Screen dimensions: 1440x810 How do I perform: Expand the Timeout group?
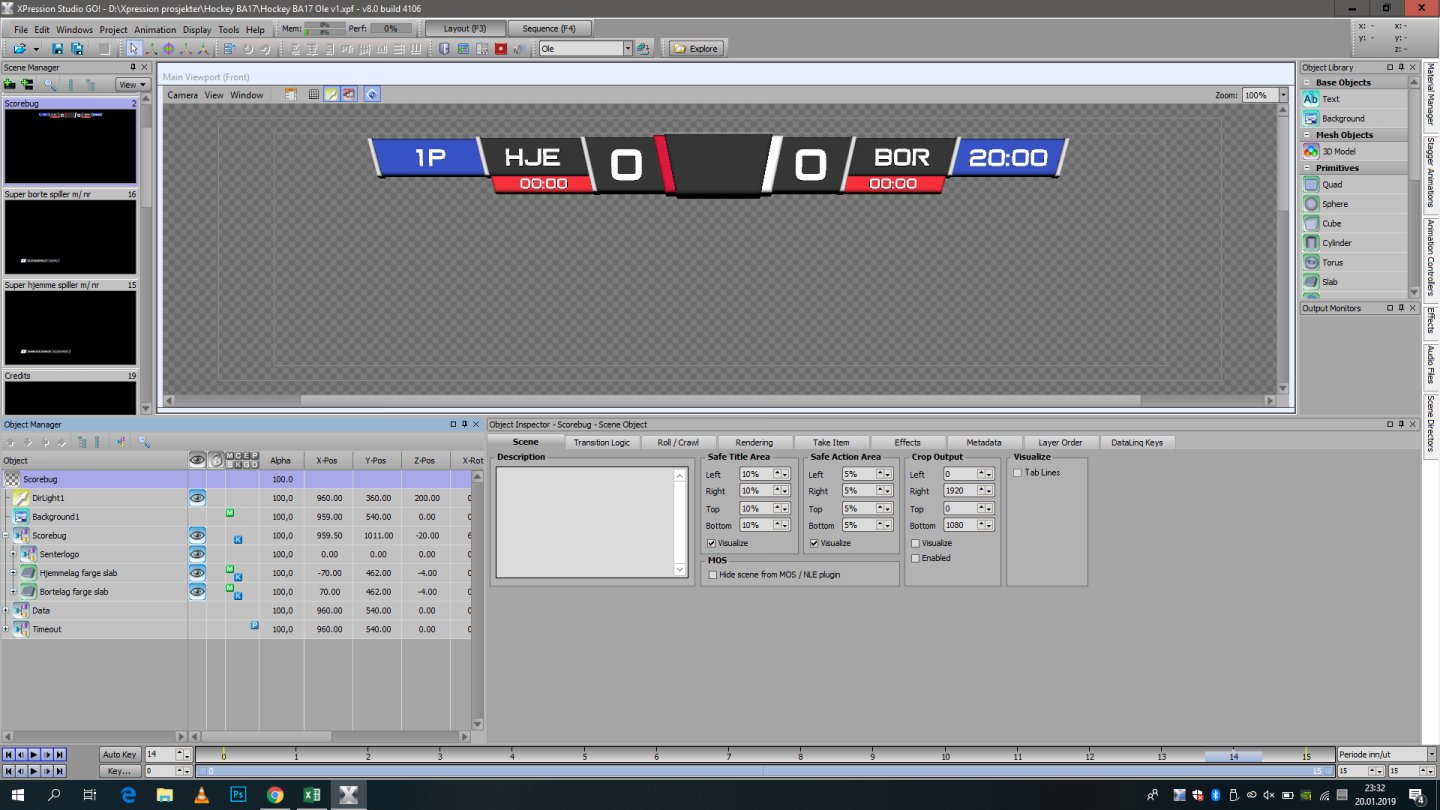click(x=7, y=629)
